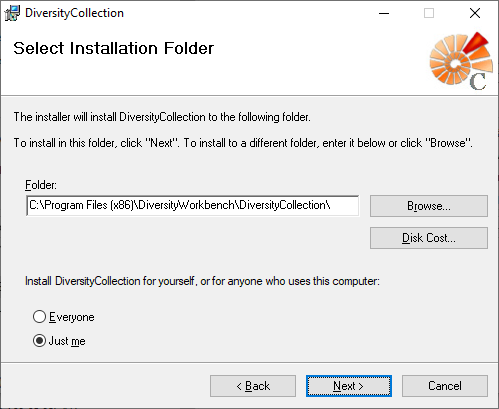Image resolution: width=499 pixels, height=409 pixels.
Task: Click the DiversityCollection title bar text
Action: [74, 13]
